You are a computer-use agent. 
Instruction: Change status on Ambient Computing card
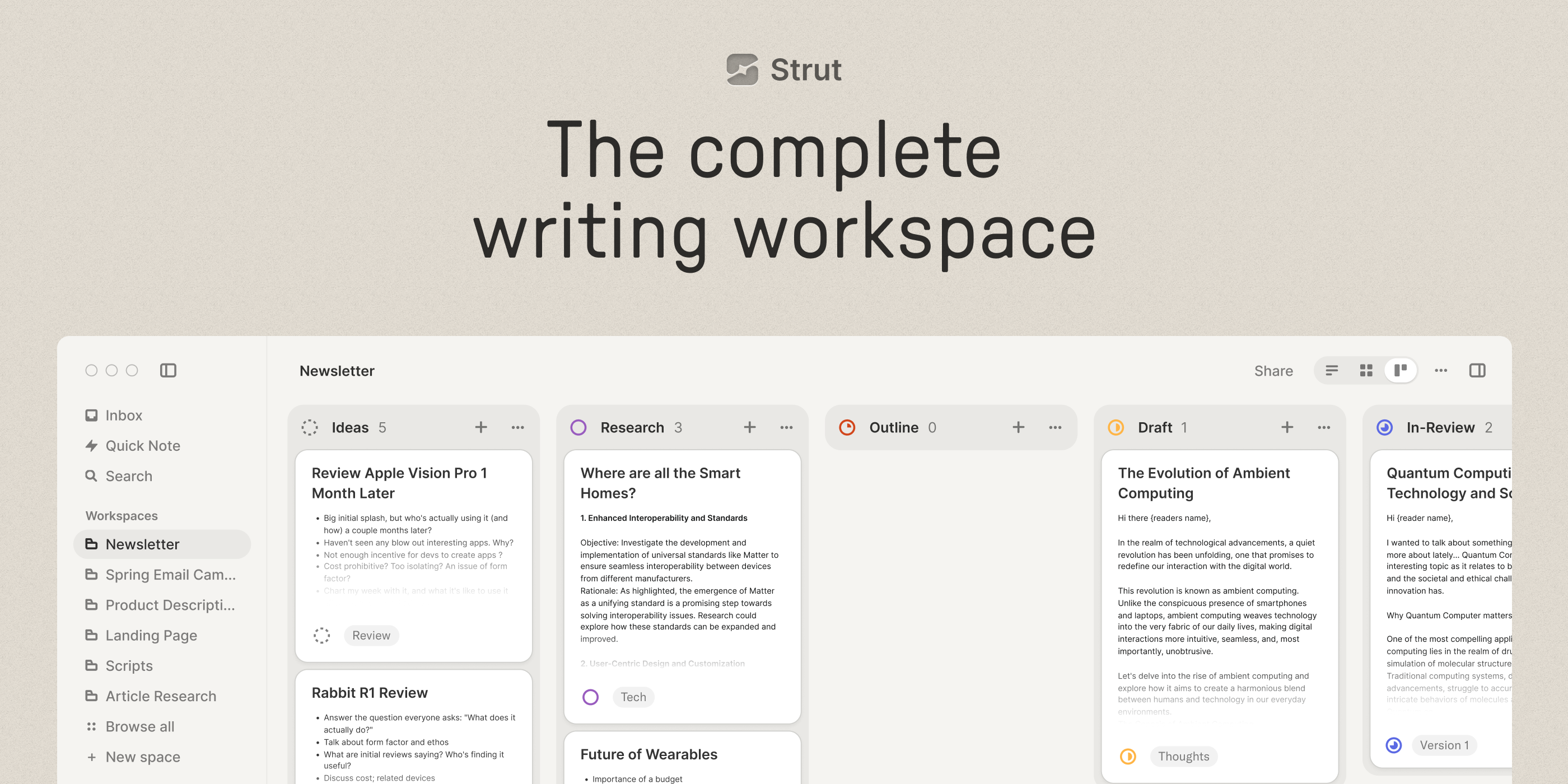tap(1128, 757)
